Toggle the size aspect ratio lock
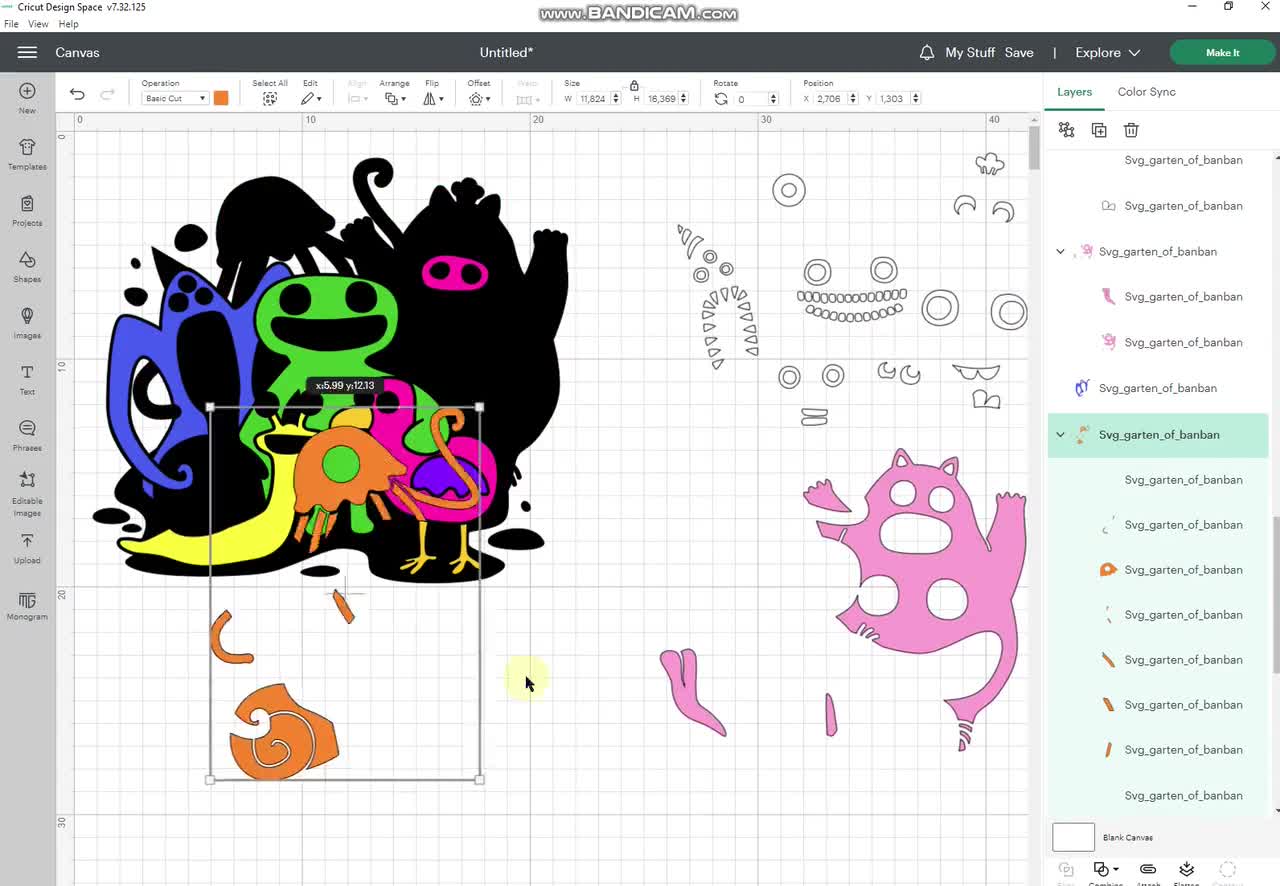1280x886 pixels. pos(634,86)
